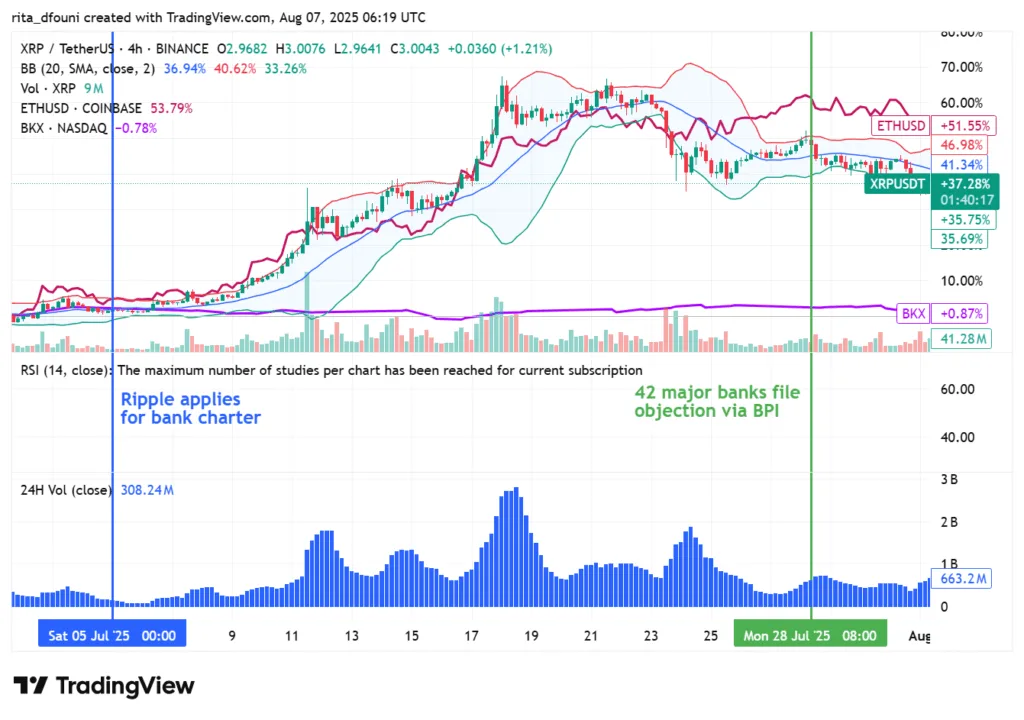
Task: Click the ETHUSD · COINBASE comparison legend
Action: (x=81, y=108)
